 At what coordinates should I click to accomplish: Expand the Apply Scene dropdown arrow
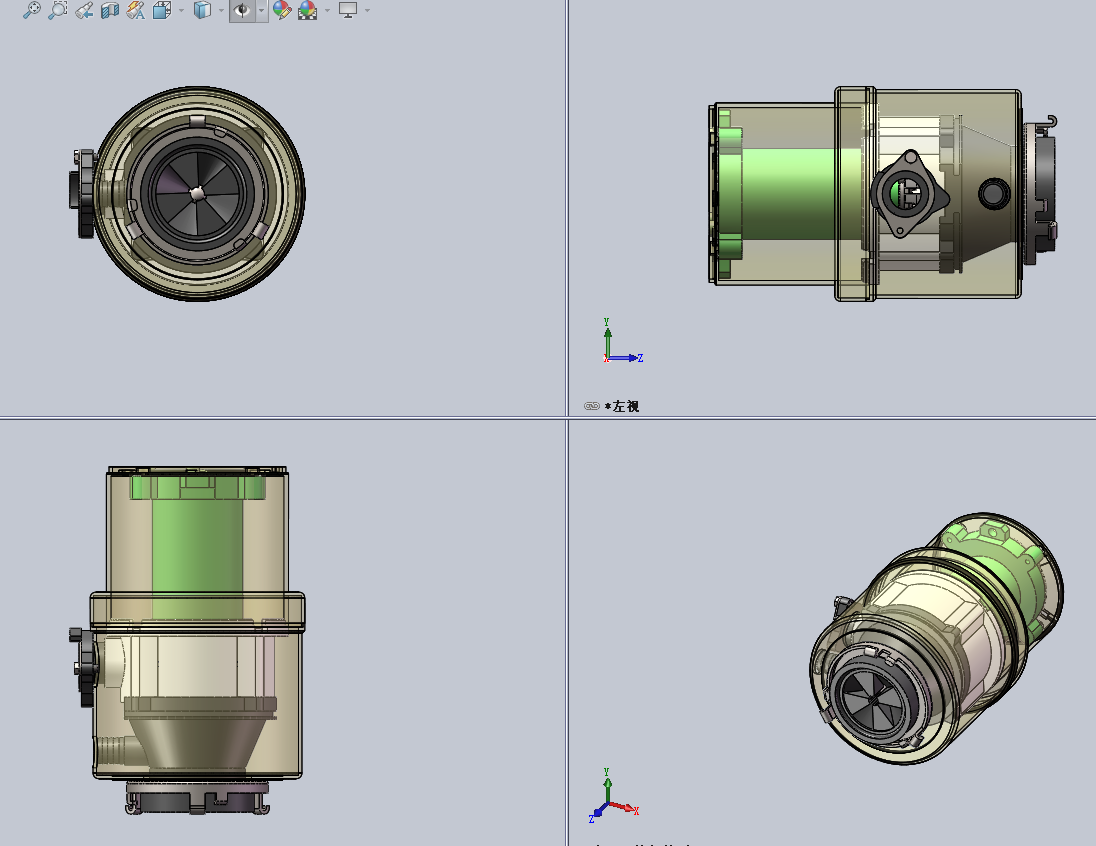[326, 12]
